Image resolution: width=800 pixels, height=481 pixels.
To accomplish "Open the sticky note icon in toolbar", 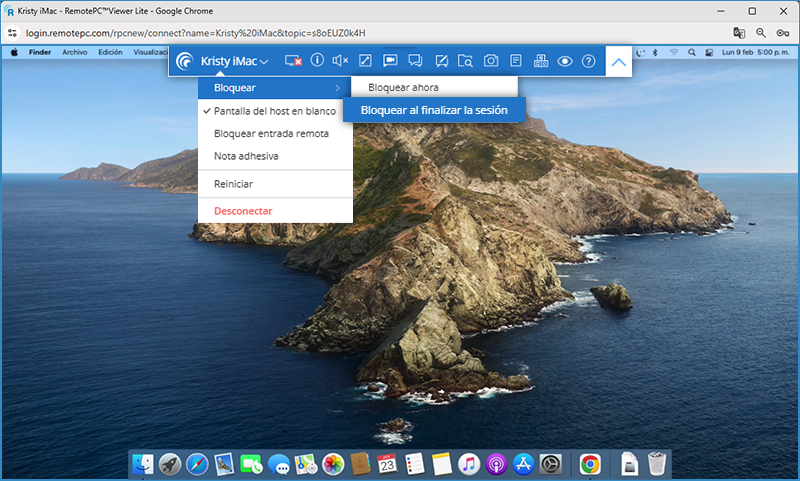I will point(516,61).
